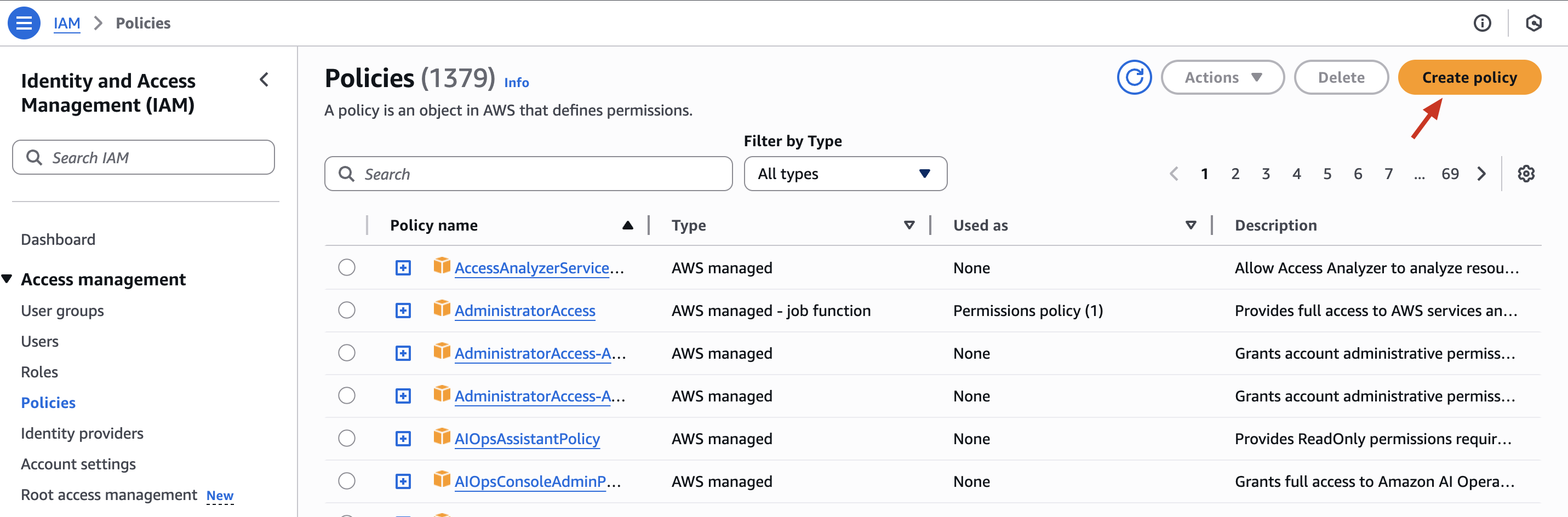Click the info circle icon in top bar
The width and height of the screenshot is (1568, 517).
(1481, 23)
